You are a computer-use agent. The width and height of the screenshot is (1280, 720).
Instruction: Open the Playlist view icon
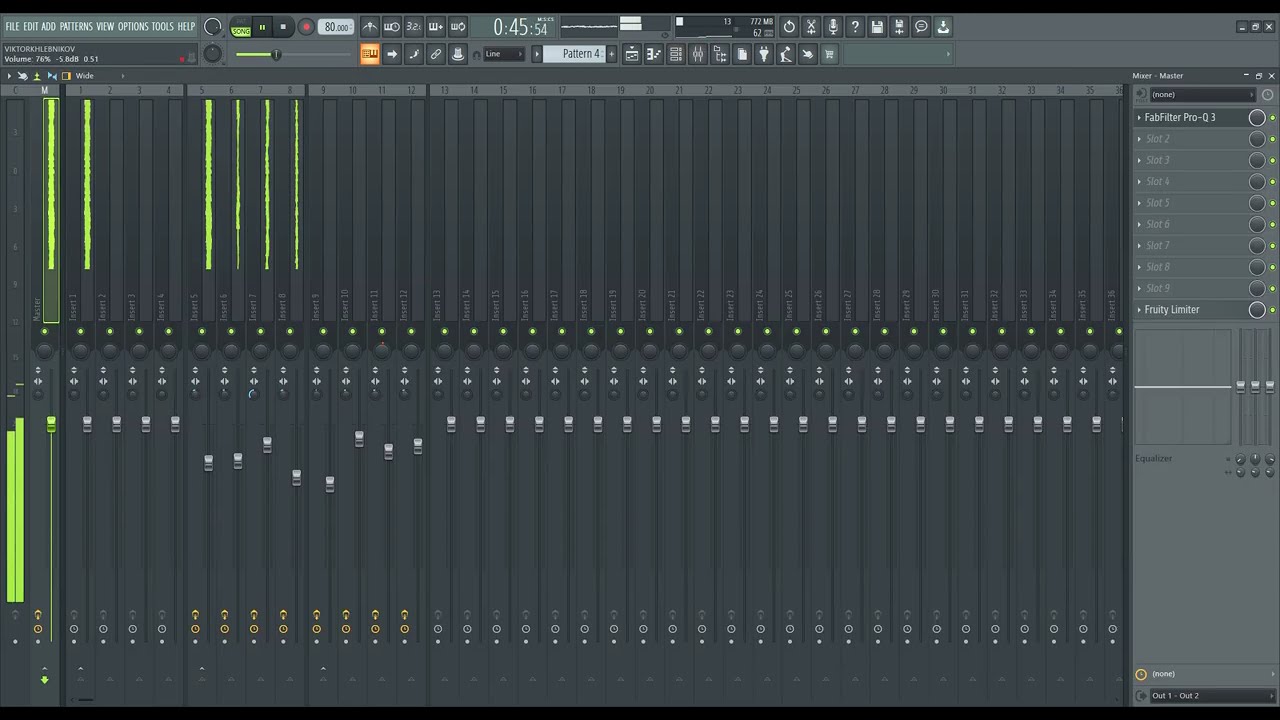632,54
